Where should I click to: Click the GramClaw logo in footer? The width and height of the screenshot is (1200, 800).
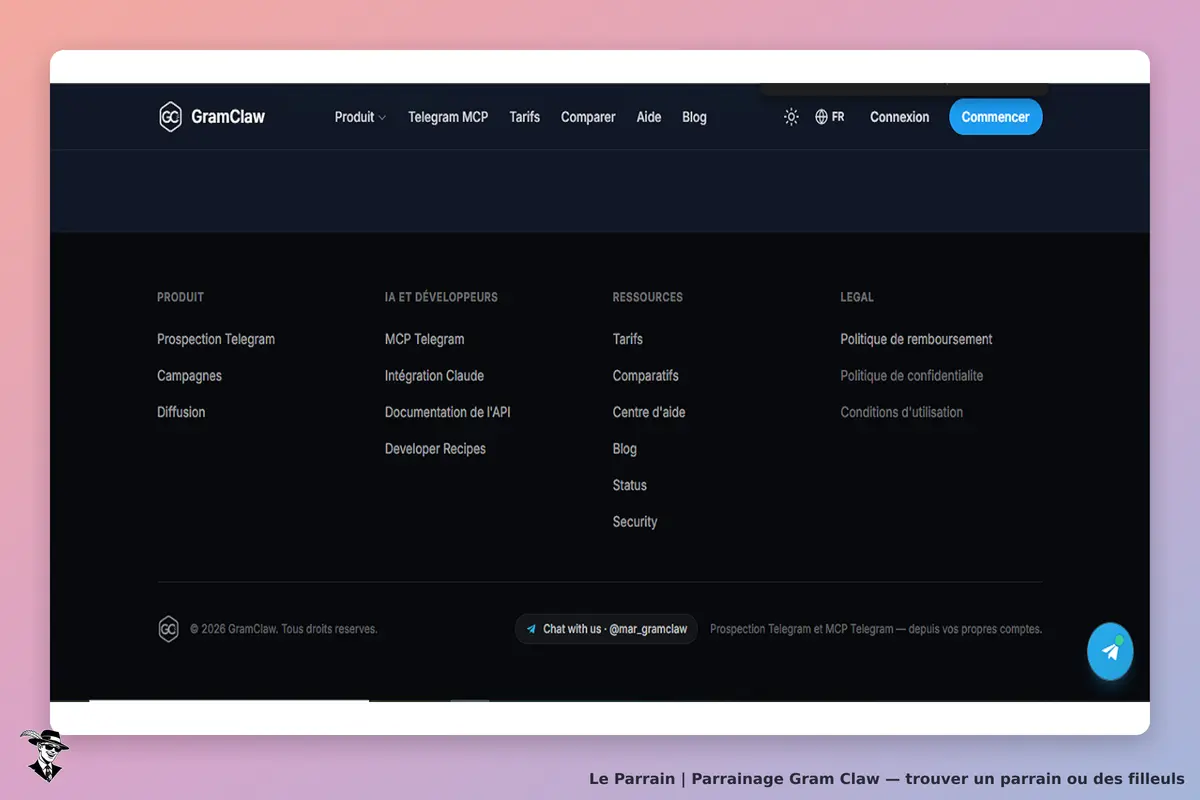[168, 629]
